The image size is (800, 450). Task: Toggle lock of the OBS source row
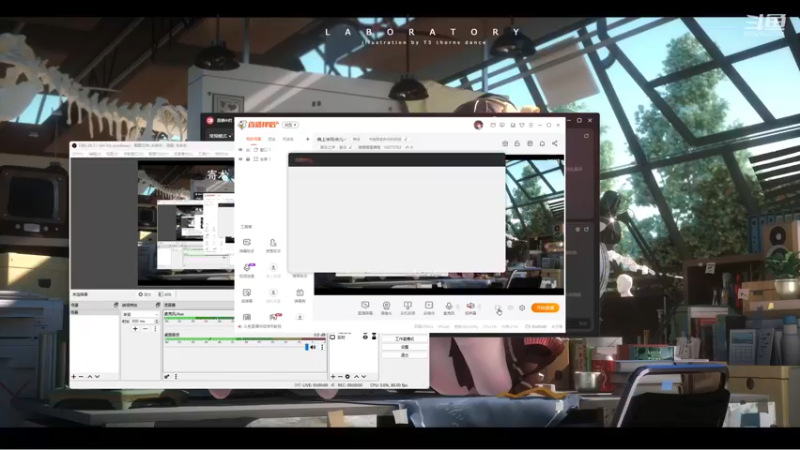[x=374, y=336]
